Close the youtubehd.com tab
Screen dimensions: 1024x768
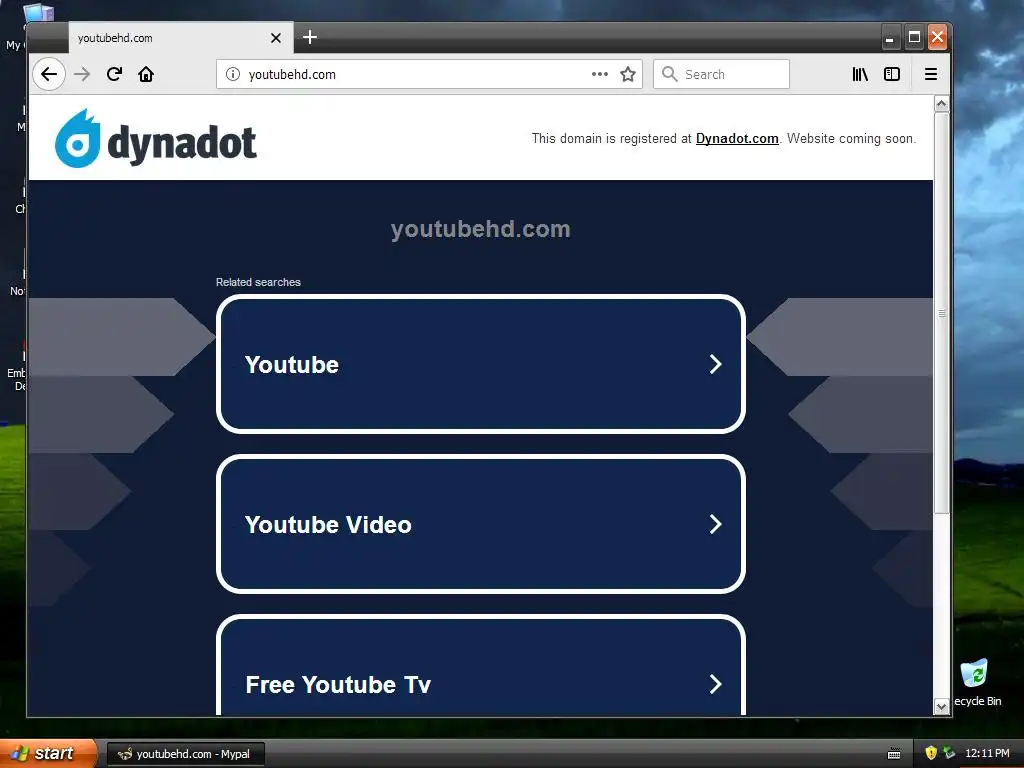click(276, 38)
